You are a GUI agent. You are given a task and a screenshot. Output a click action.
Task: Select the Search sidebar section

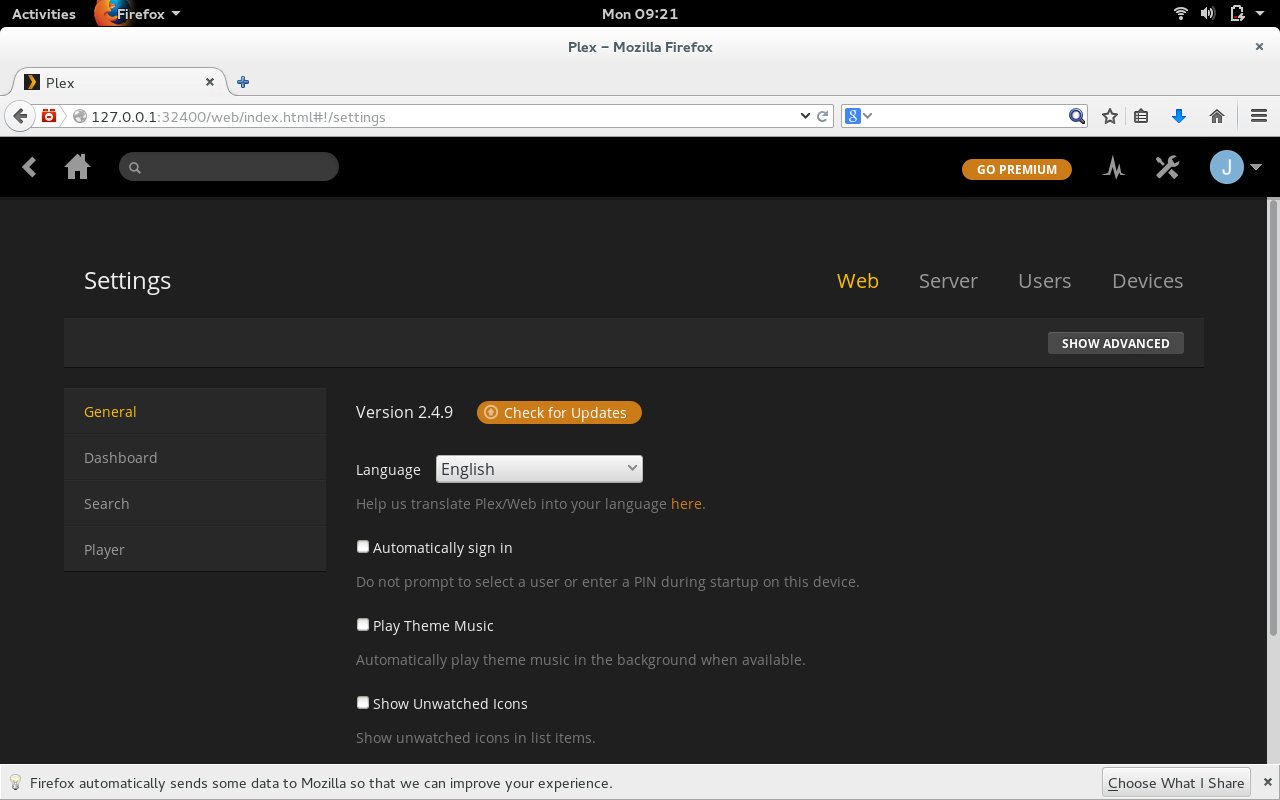pos(195,503)
